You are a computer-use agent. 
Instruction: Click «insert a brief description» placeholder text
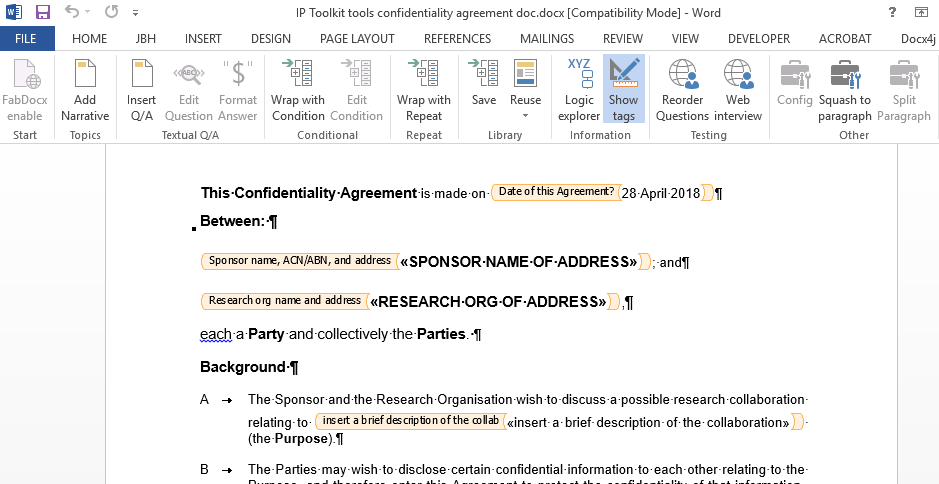point(648,422)
